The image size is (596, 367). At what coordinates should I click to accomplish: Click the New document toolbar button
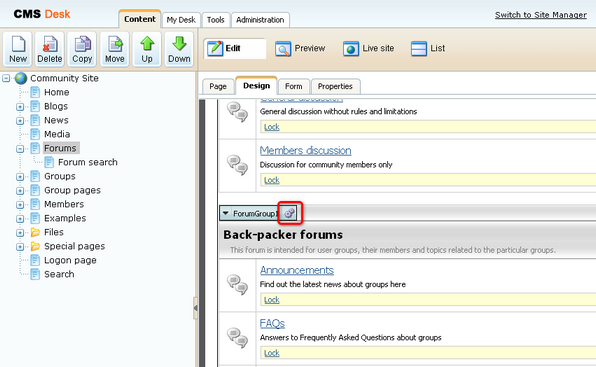click(18, 49)
